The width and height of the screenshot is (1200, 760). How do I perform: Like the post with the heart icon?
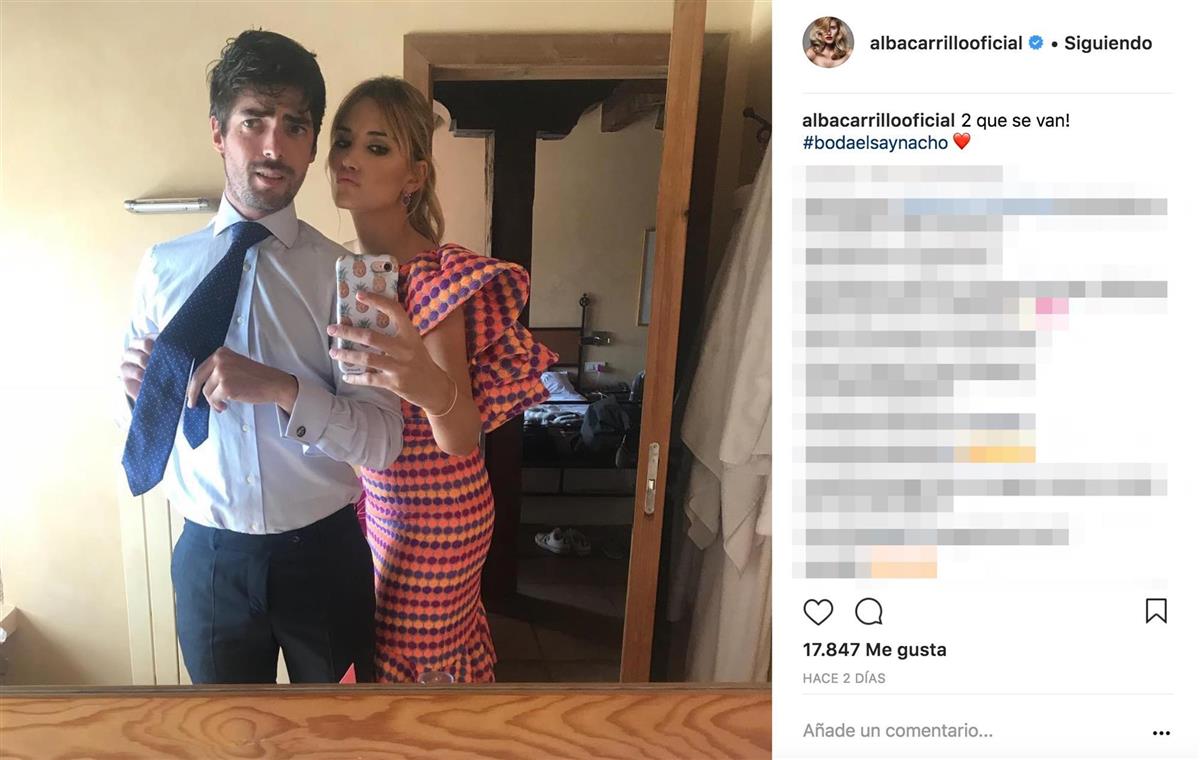[818, 611]
